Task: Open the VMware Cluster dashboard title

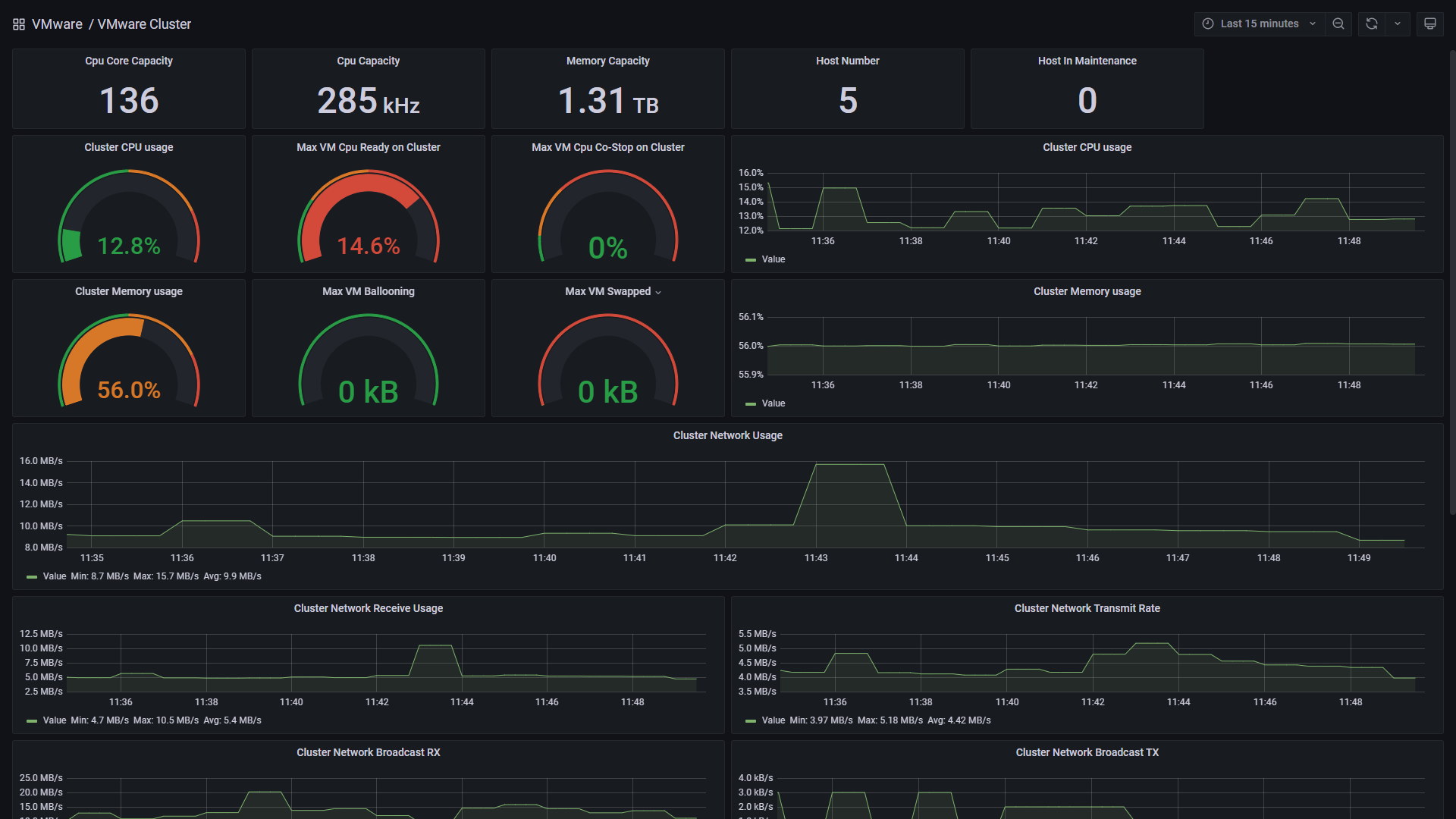Action: pos(144,24)
